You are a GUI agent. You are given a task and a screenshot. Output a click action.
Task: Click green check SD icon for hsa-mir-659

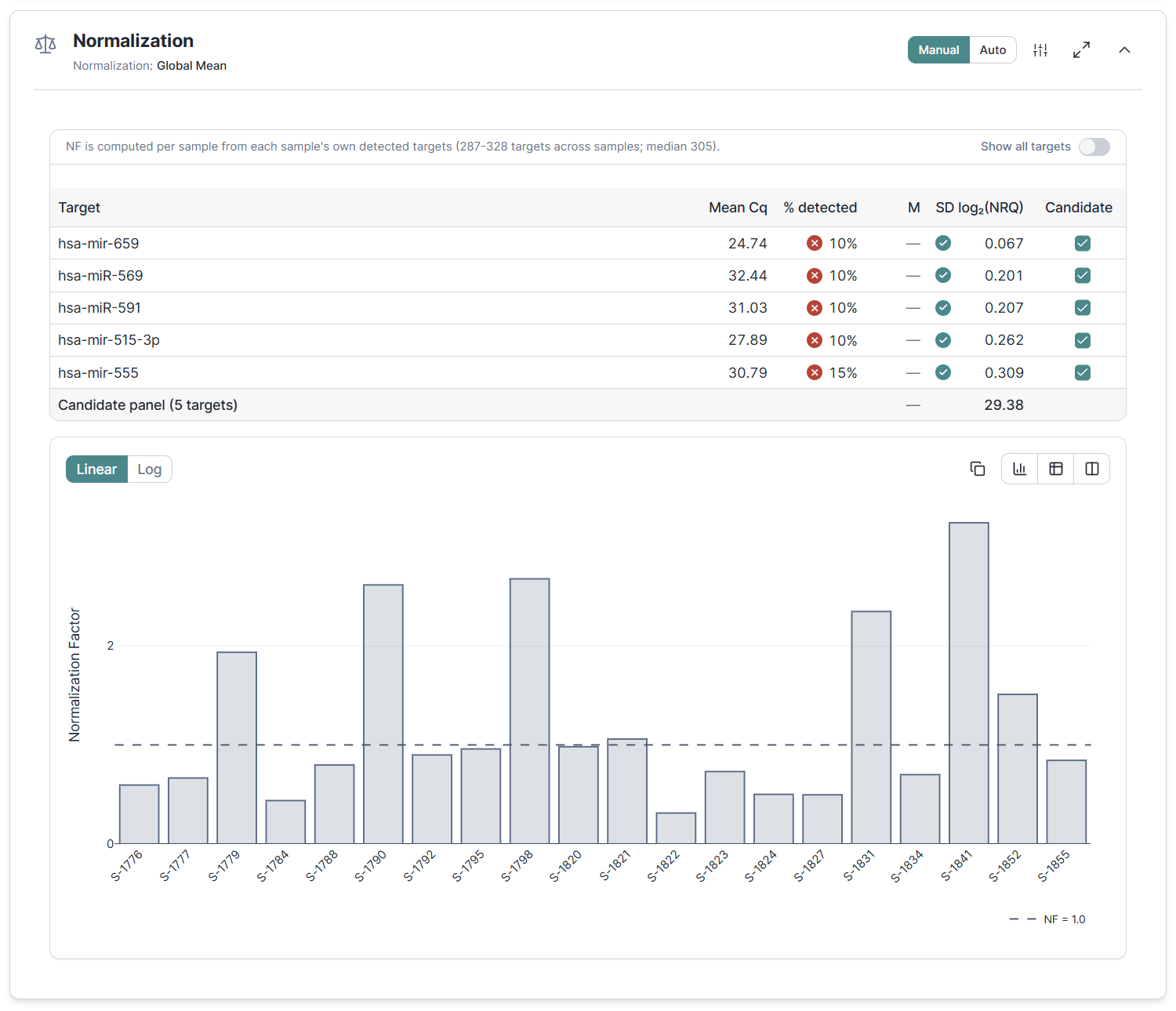[x=943, y=243]
